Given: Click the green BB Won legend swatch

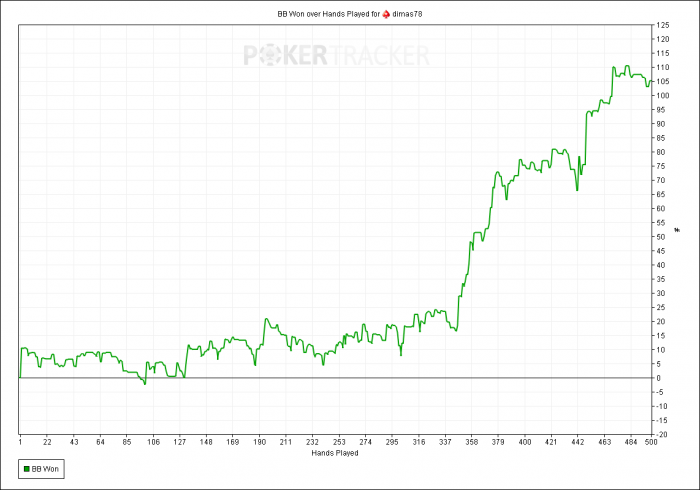Looking at the screenshot, I should tap(27, 469).
